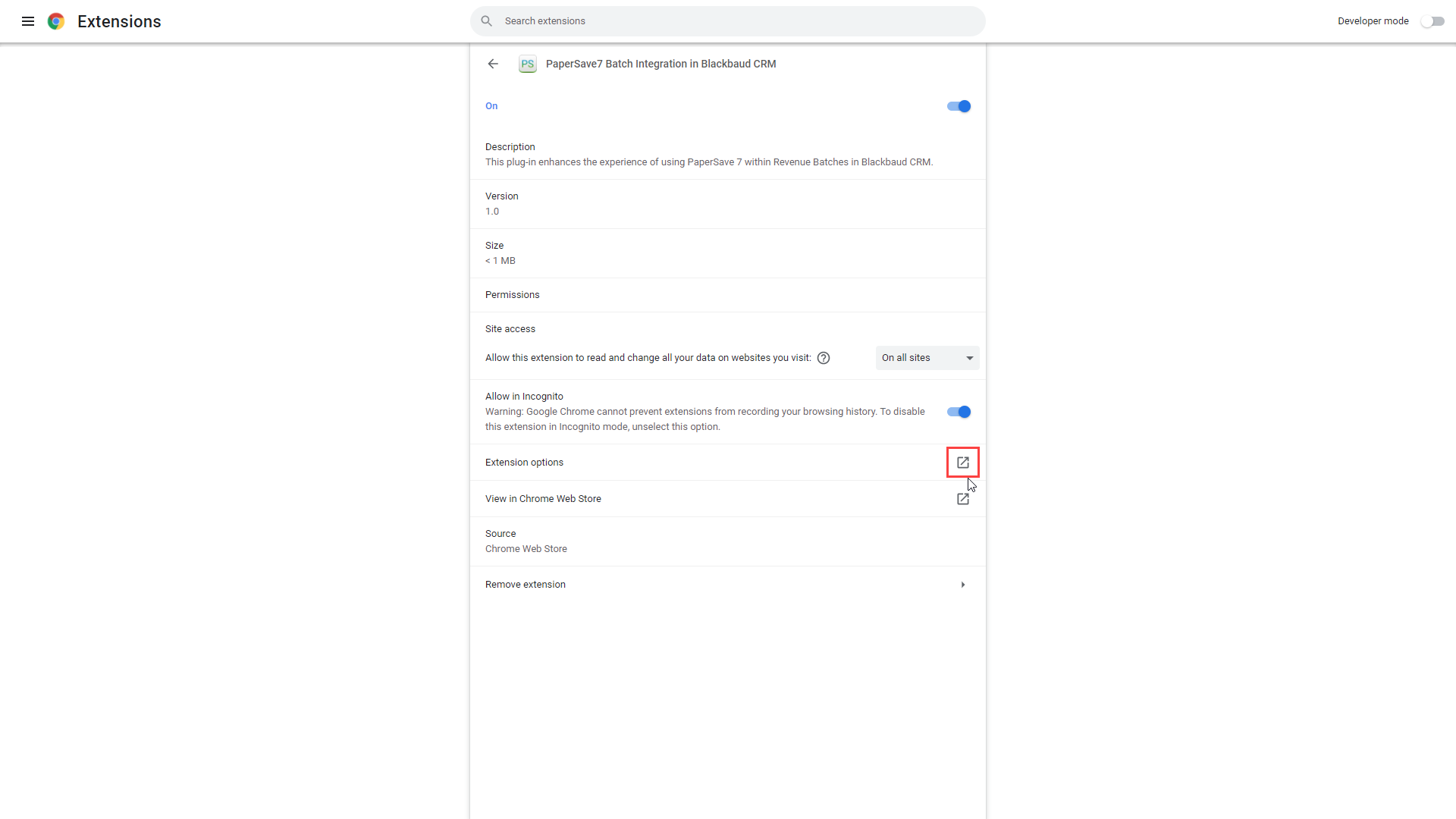The image size is (1456, 819).
Task: Click View in Chrome Web Store text
Action: click(x=543, y=499)
